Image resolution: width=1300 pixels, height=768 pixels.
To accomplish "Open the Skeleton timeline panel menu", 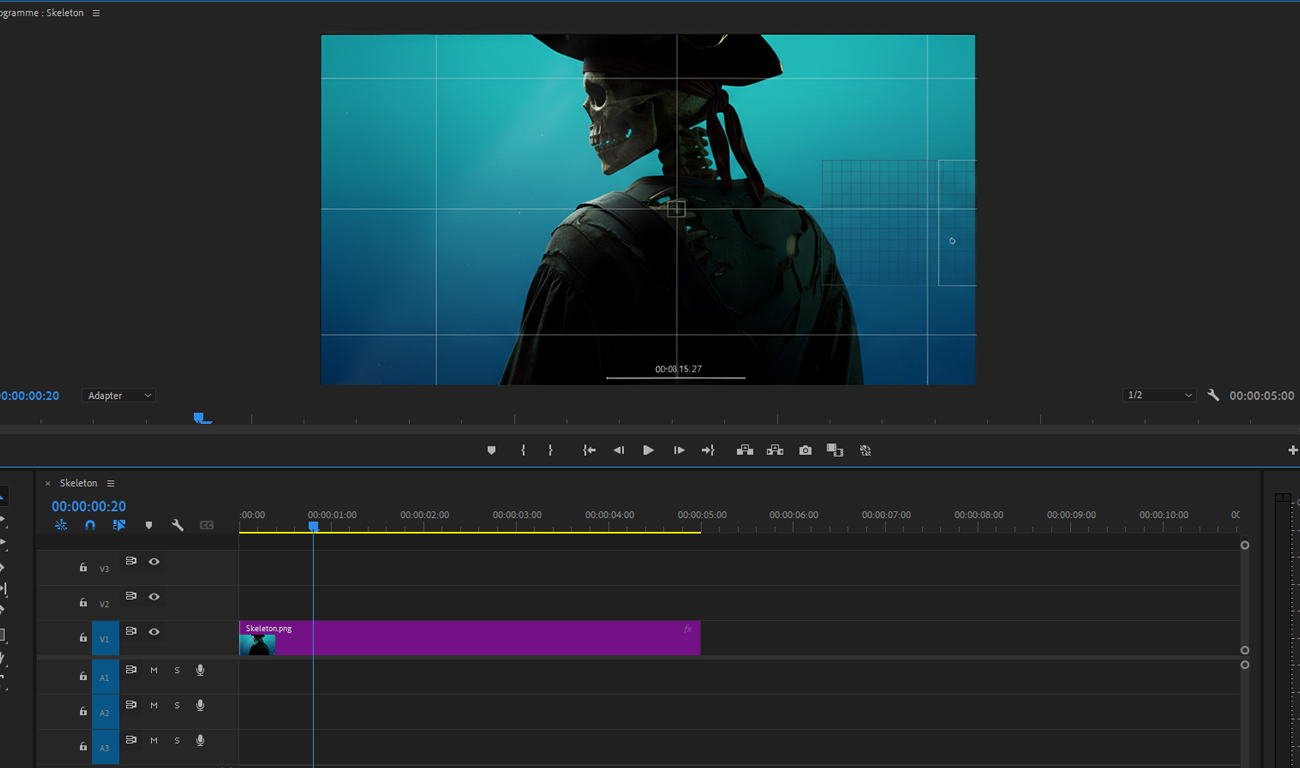I will [111, 484].
